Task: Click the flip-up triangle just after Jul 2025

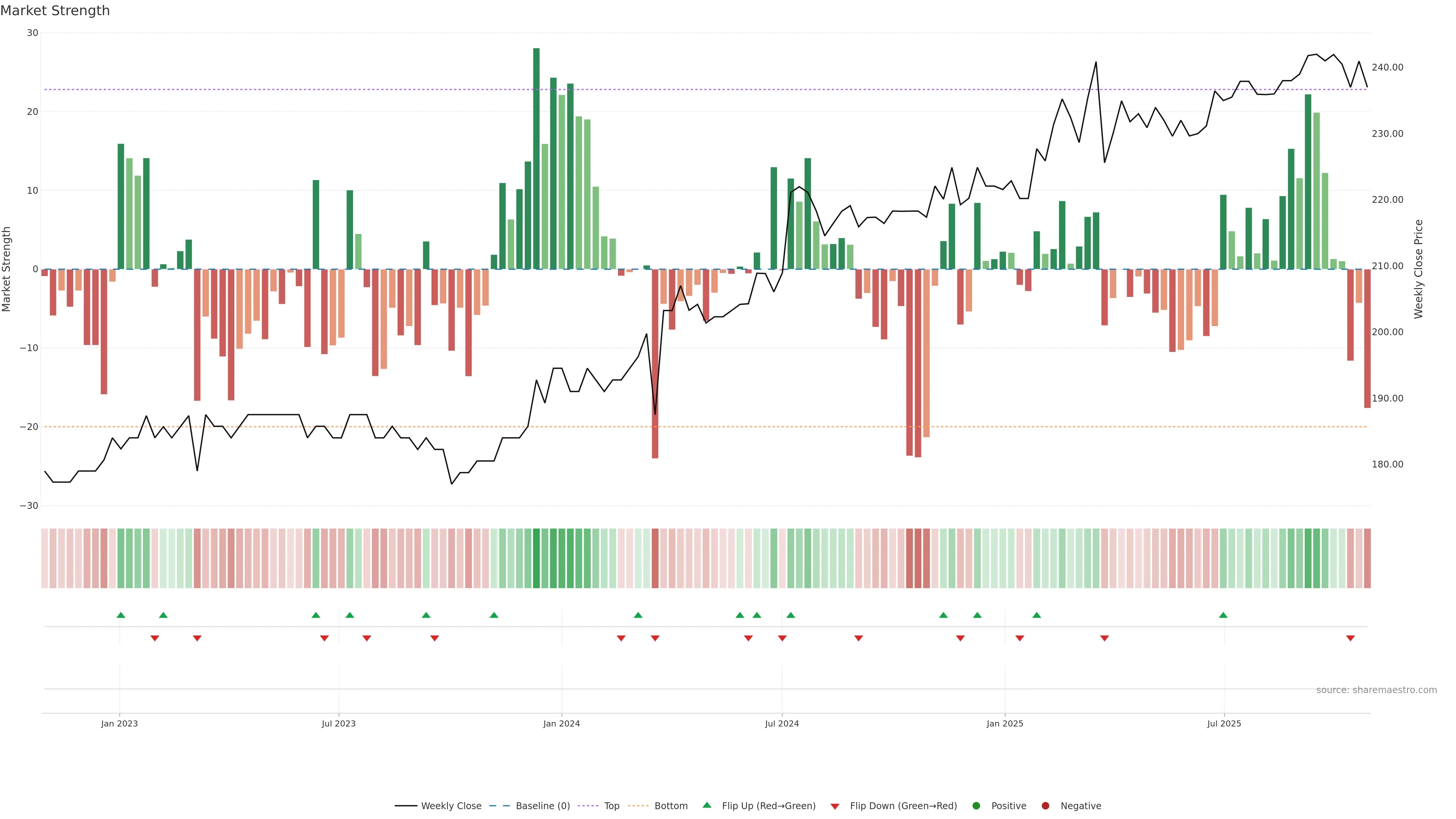Action: click(1223, 615)
